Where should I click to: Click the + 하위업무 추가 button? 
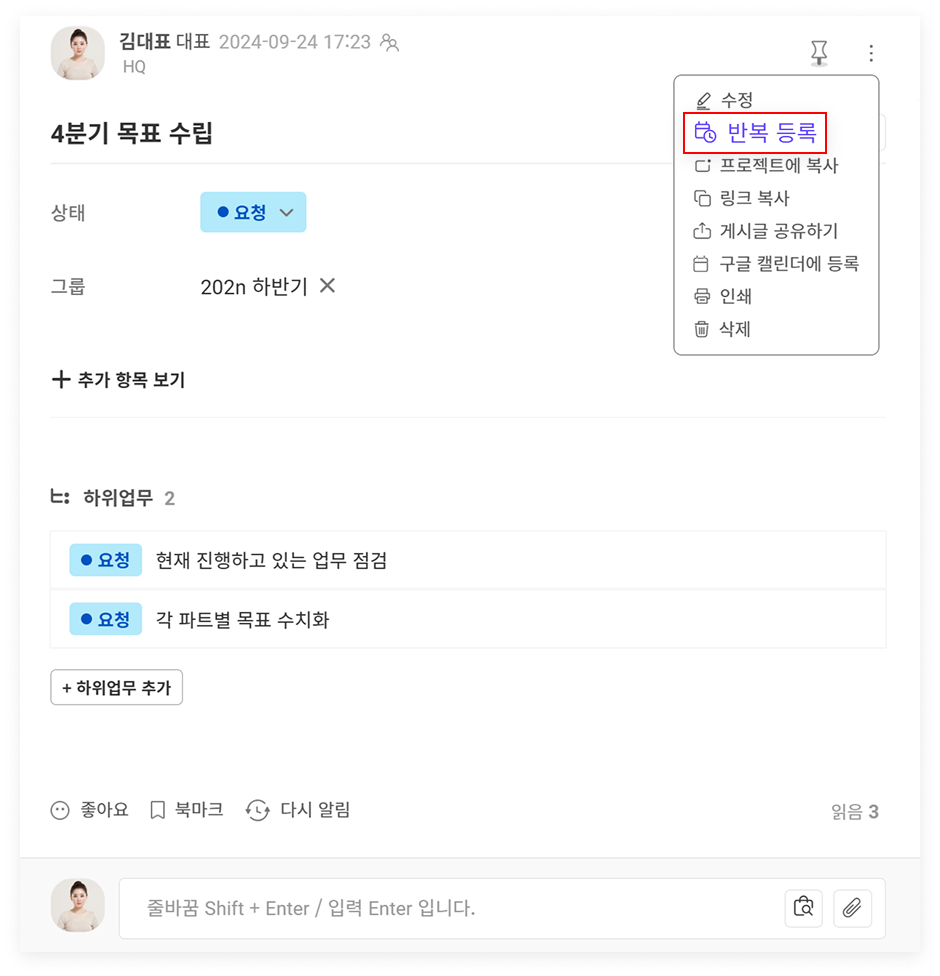coord(116,687)
